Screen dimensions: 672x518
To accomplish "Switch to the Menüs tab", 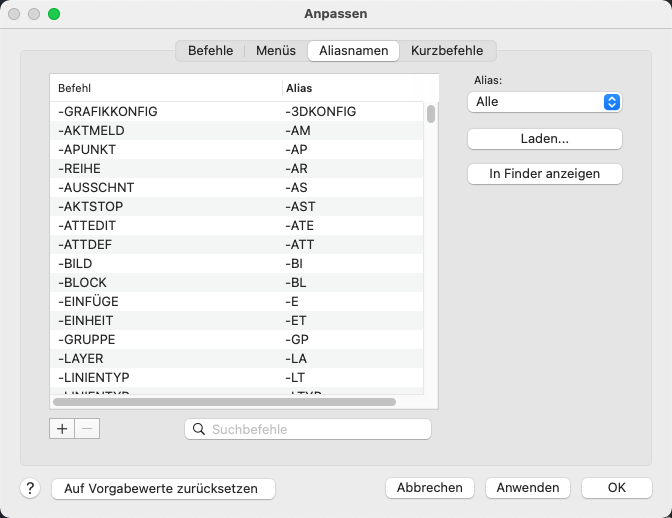I will click(275, 50).
